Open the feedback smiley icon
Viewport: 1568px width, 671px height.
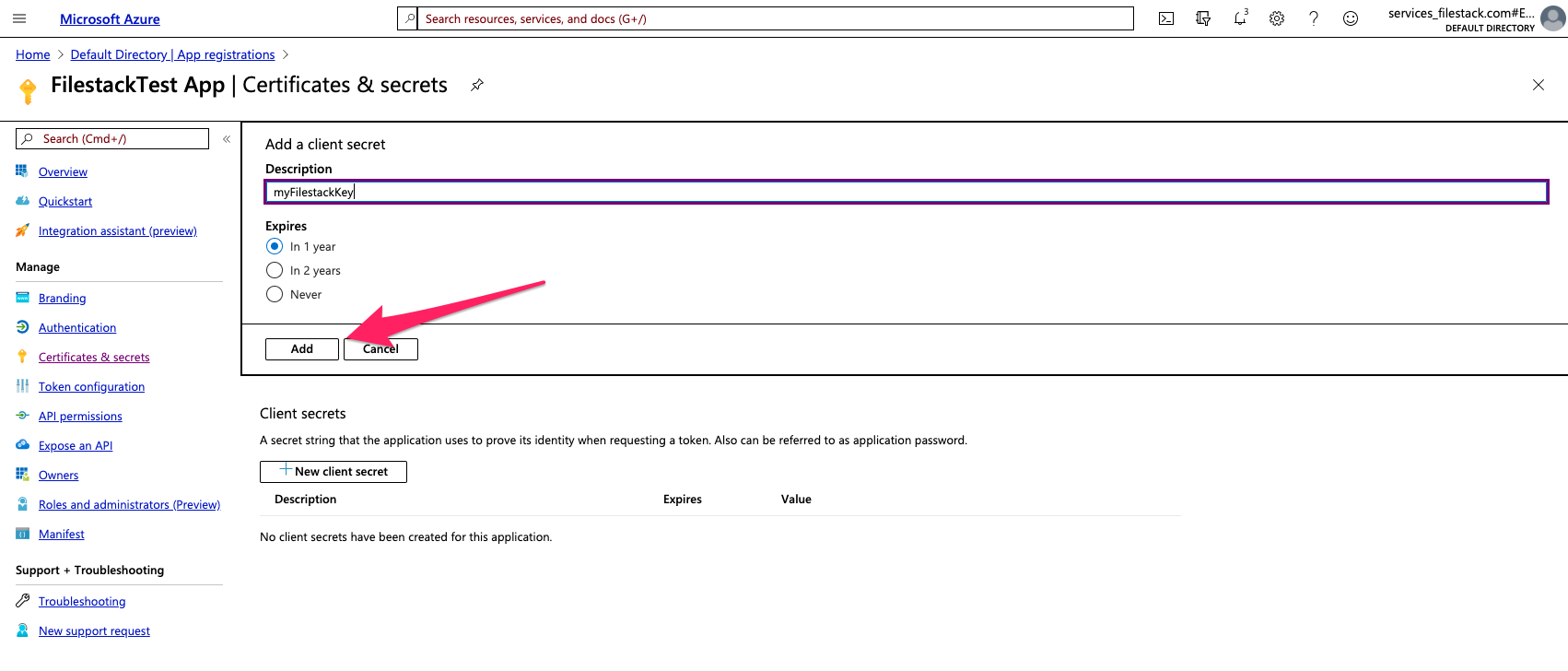pos(1351,18)
